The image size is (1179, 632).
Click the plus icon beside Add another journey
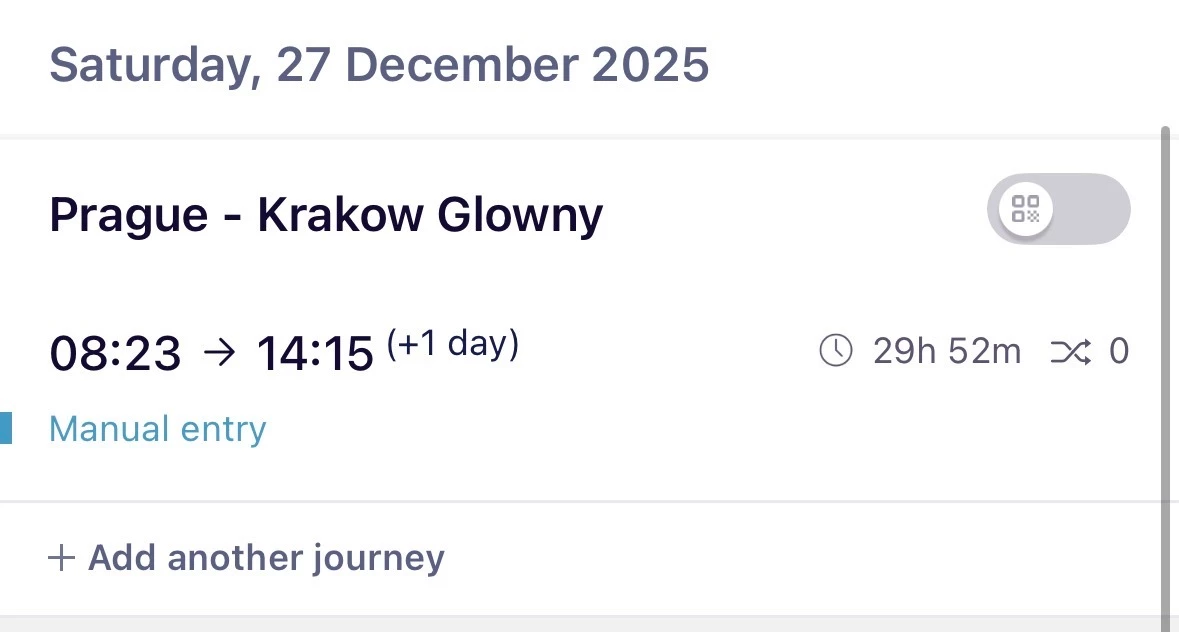[x=62, y=558]
